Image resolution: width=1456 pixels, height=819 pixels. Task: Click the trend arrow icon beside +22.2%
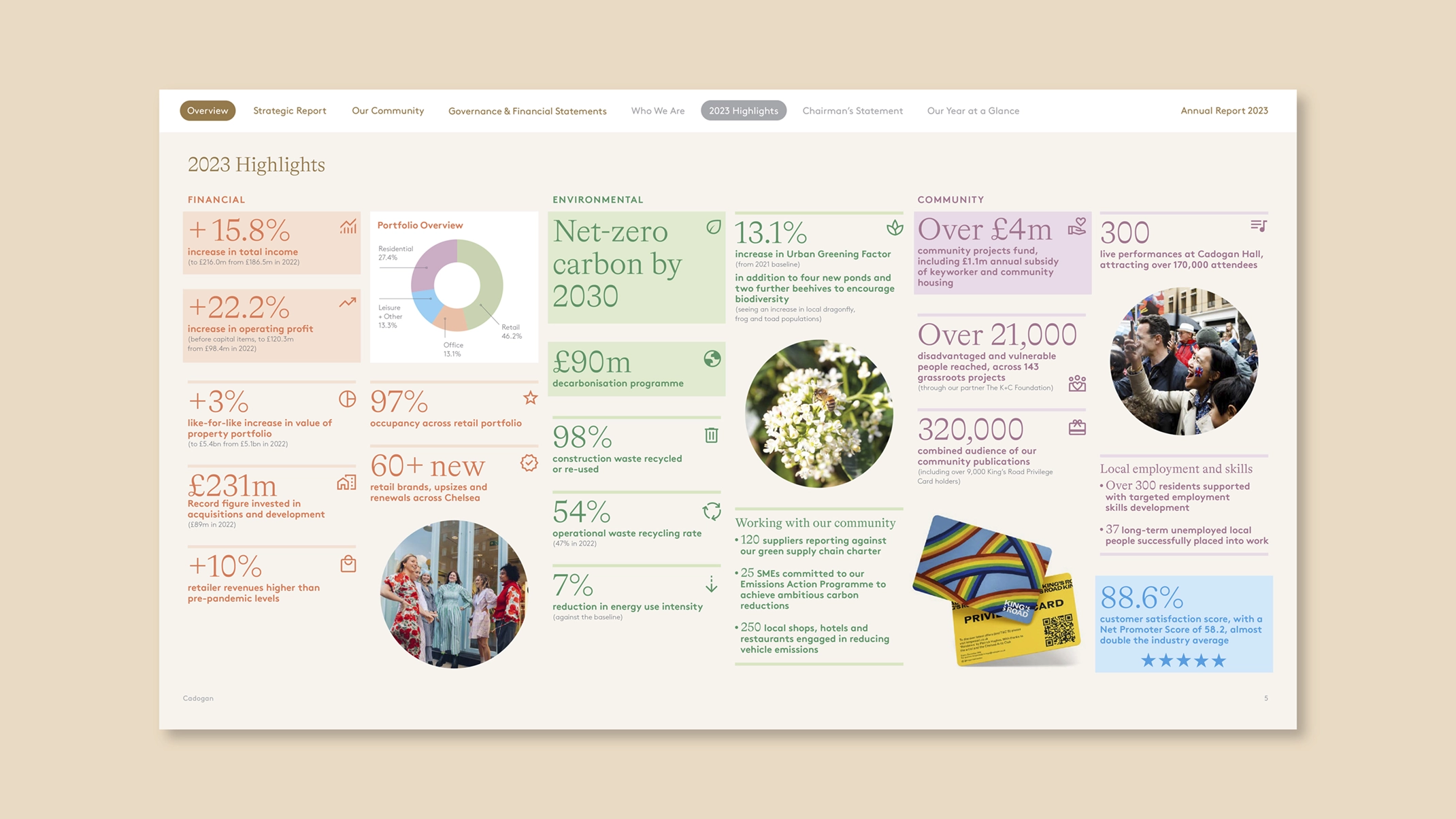(348, 303)
